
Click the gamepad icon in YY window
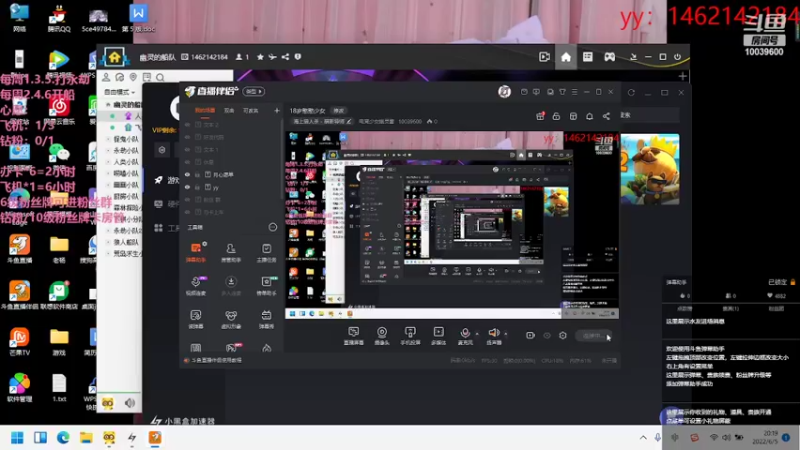pos(610,57)
